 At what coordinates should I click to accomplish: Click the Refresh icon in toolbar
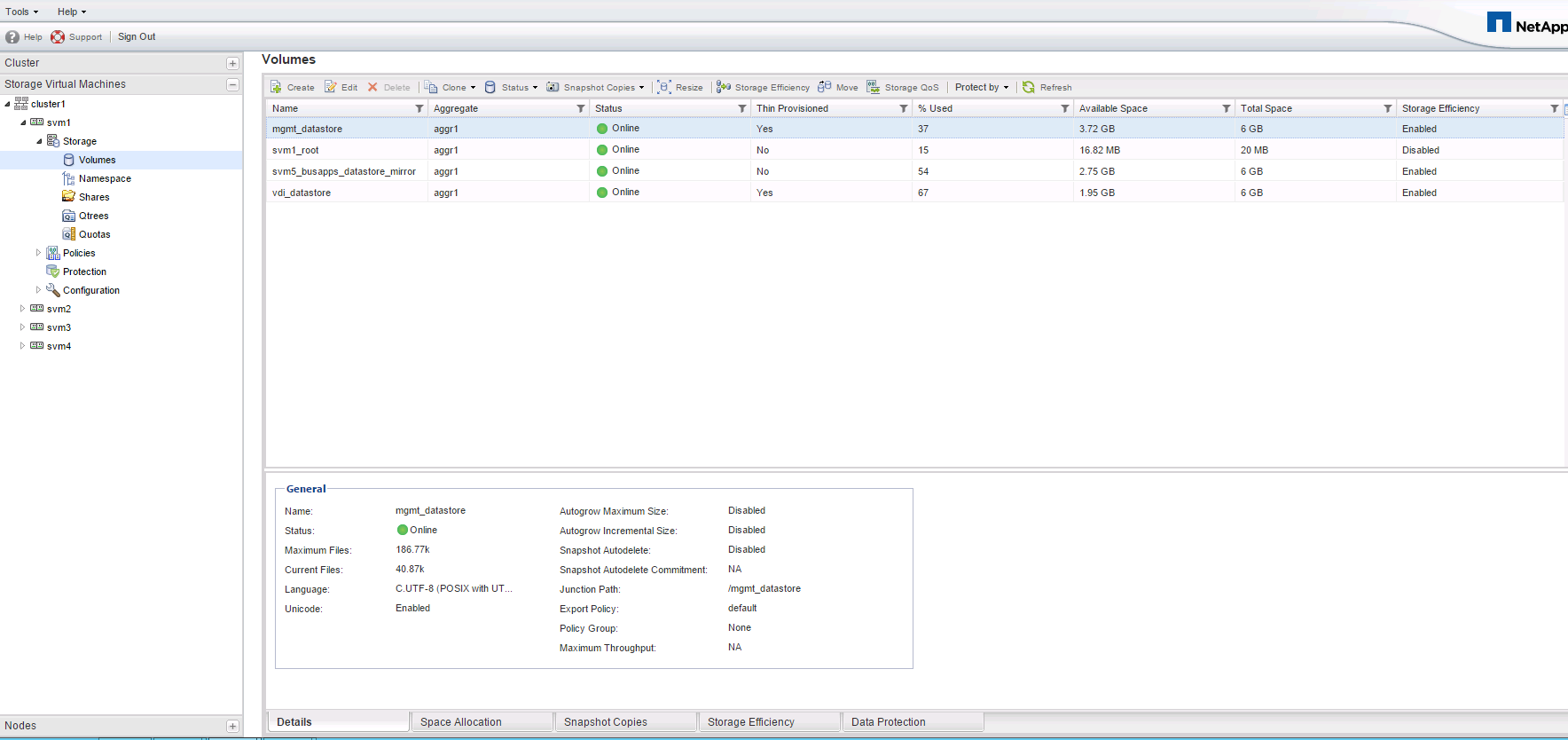(x=1029, y=87)
